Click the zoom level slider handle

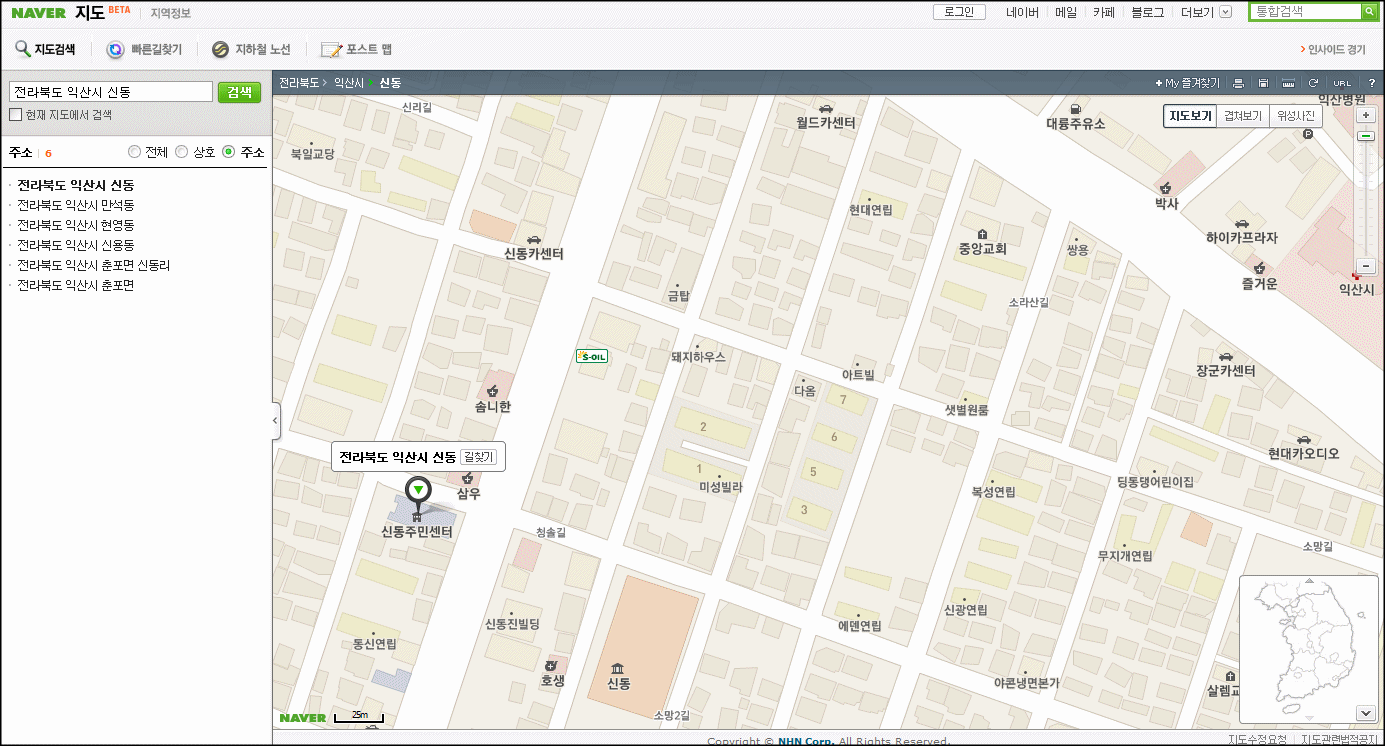(1366, 136)
